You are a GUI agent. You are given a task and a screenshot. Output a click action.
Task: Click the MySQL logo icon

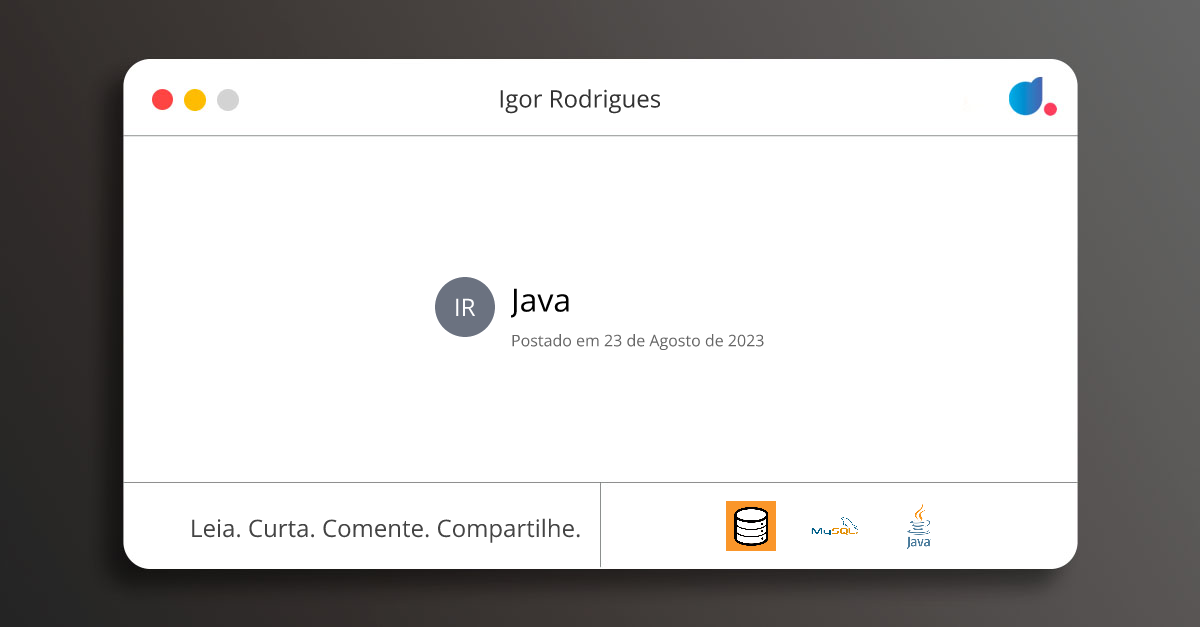pos(834,527)
